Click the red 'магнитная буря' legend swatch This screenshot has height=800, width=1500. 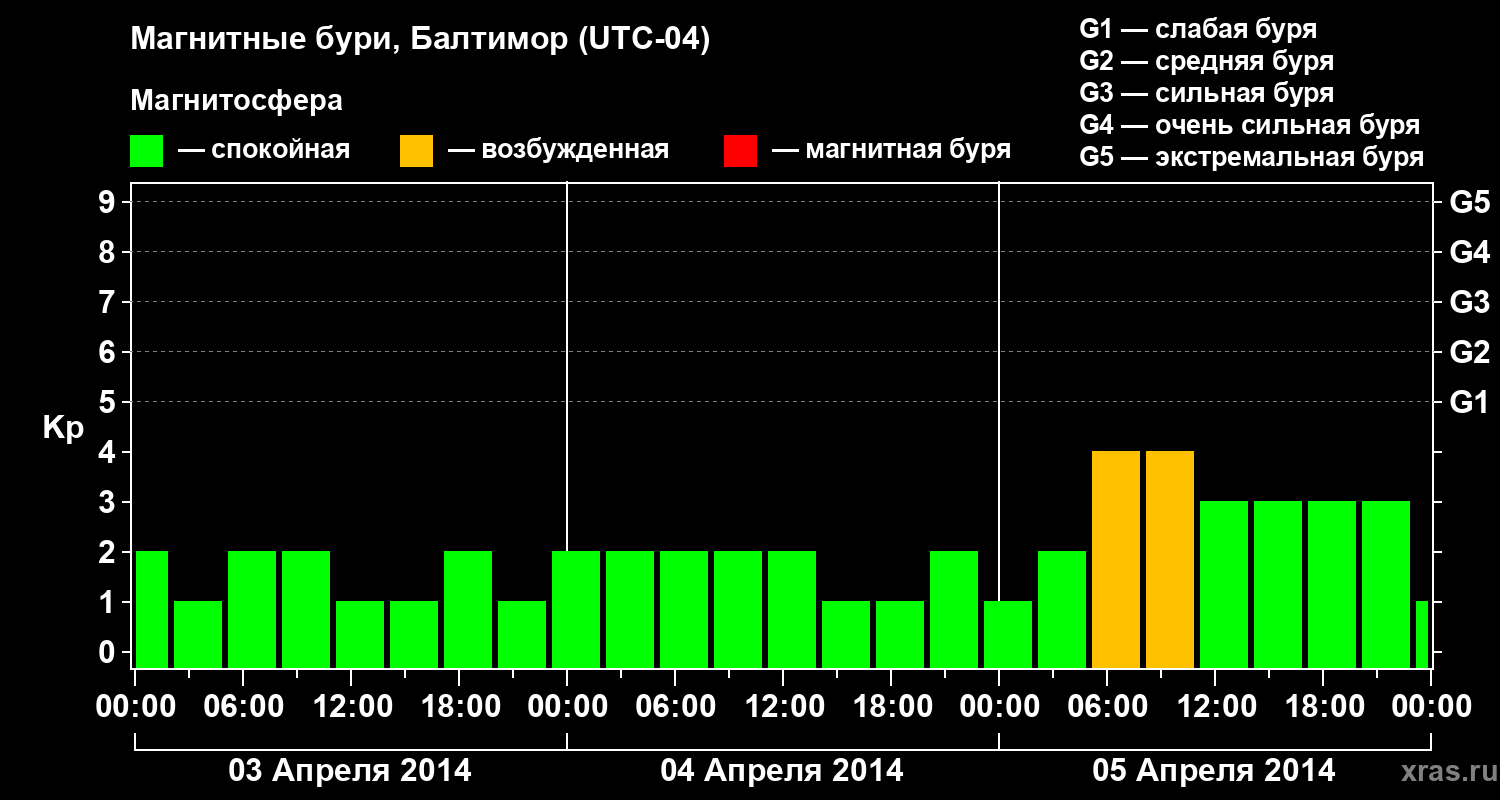click(740, 150)
